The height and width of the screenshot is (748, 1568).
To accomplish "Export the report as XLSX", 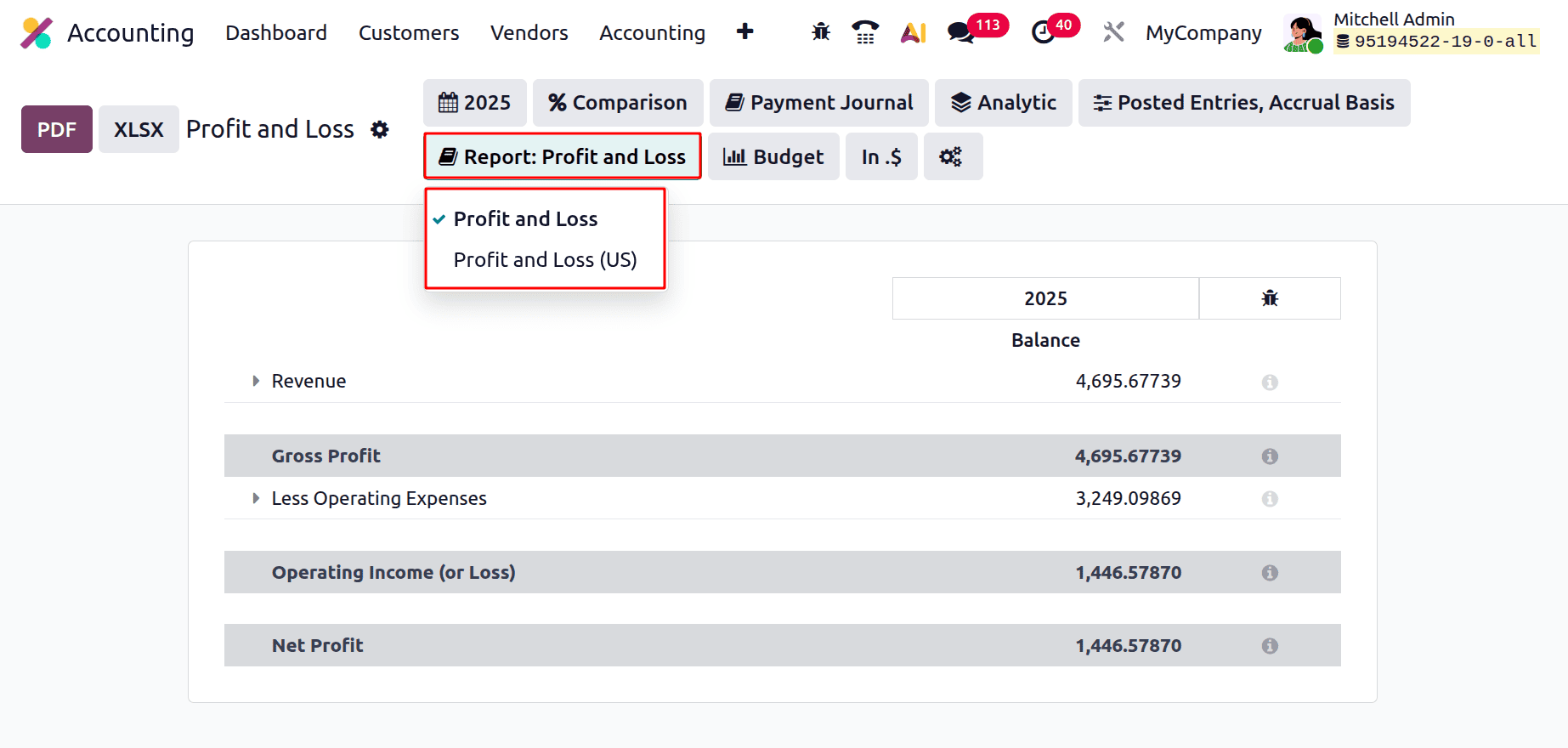I will (139, 129).
